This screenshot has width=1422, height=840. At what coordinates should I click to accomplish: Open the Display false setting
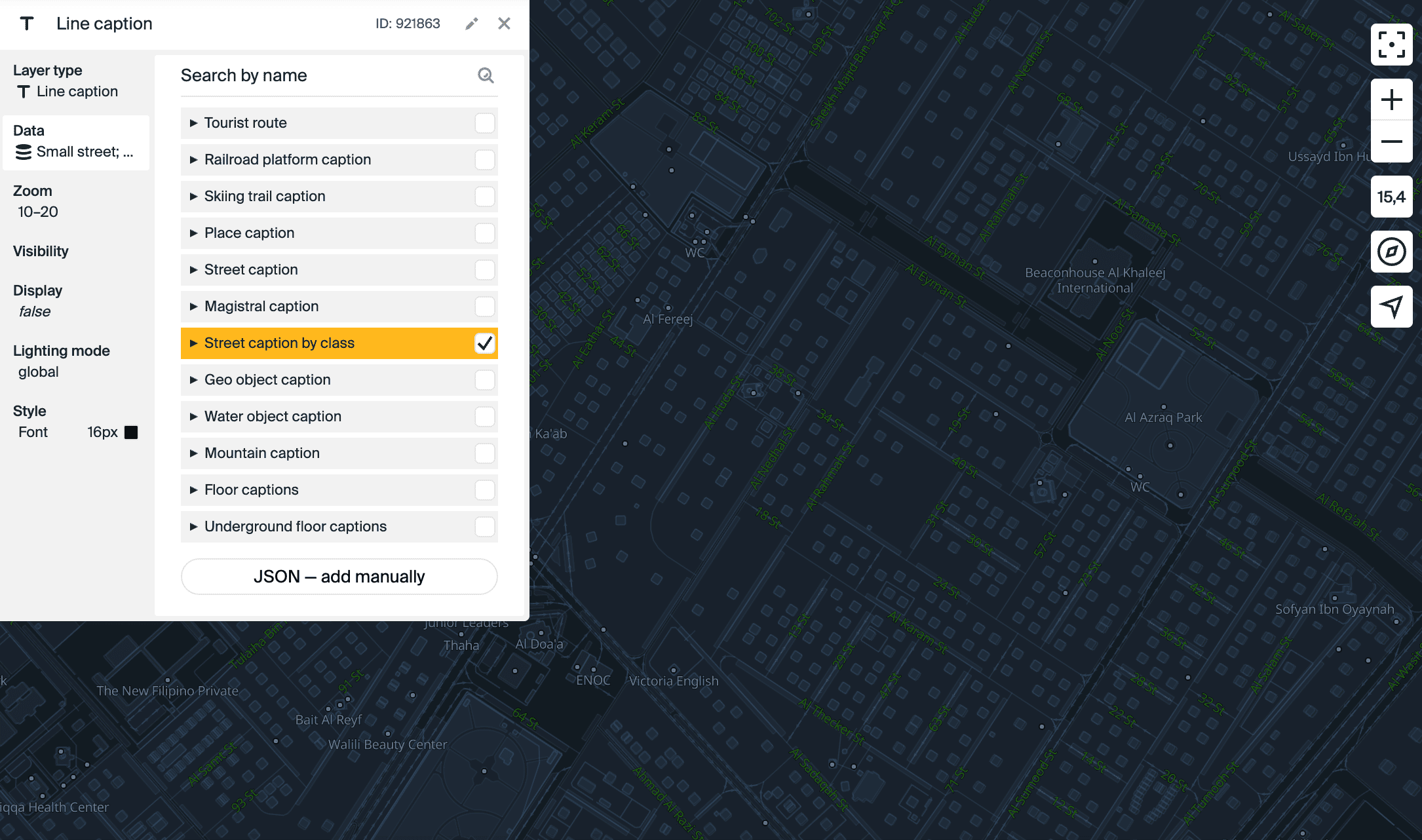(x=37, y=301)
